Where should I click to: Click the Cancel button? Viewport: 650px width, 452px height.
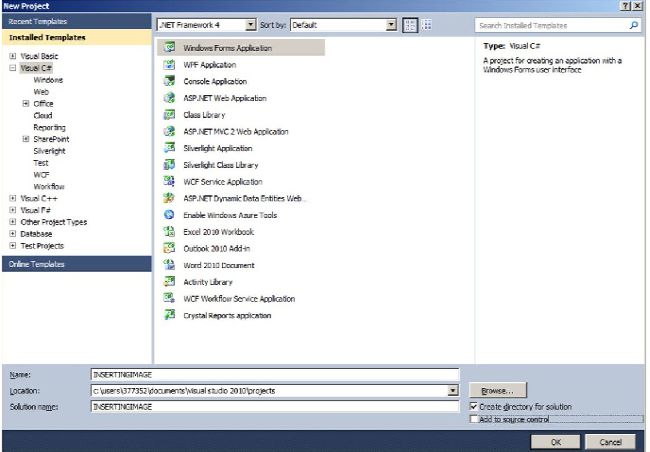point(610,442)
